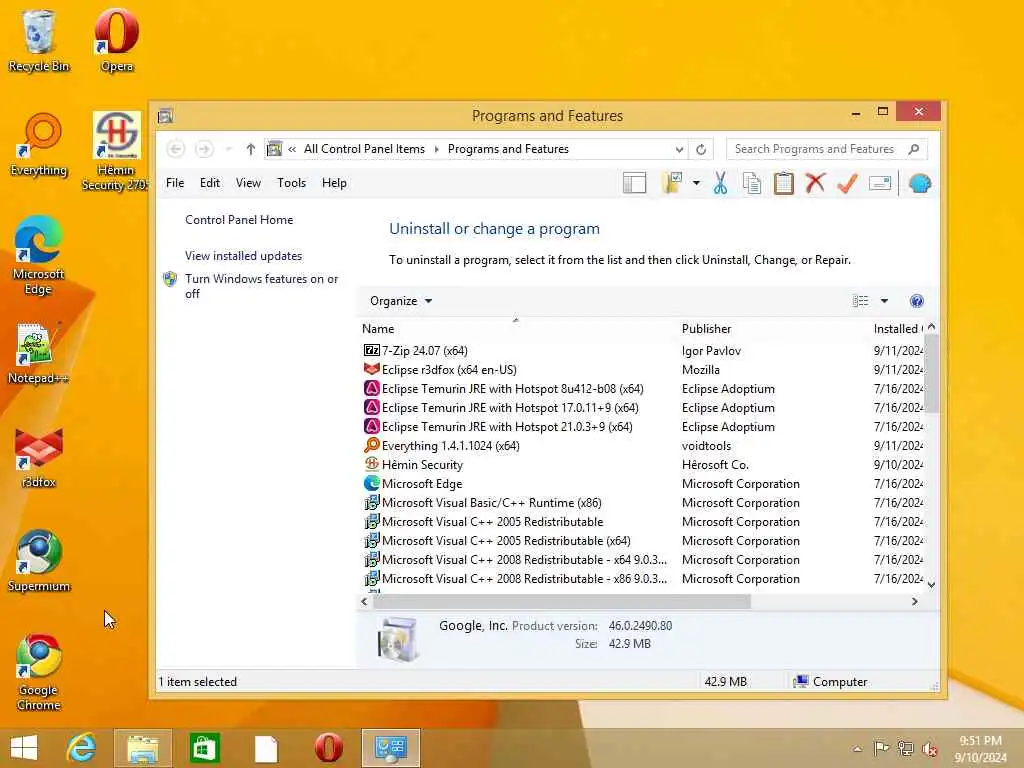Open Notepad++ desktop shortcut
Viewport: 1024px width, 768px height.
tap(39, 353)
